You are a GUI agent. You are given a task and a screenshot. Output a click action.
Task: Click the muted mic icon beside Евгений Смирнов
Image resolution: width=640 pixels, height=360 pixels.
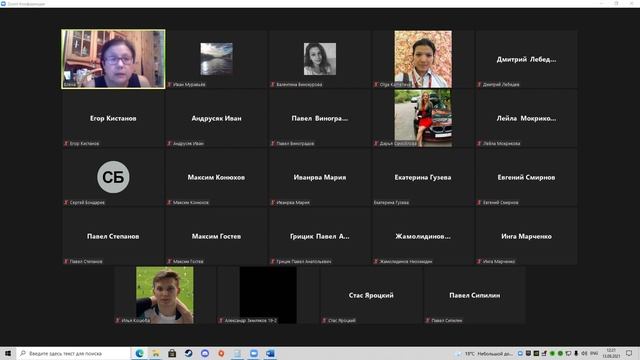[479, 202]
